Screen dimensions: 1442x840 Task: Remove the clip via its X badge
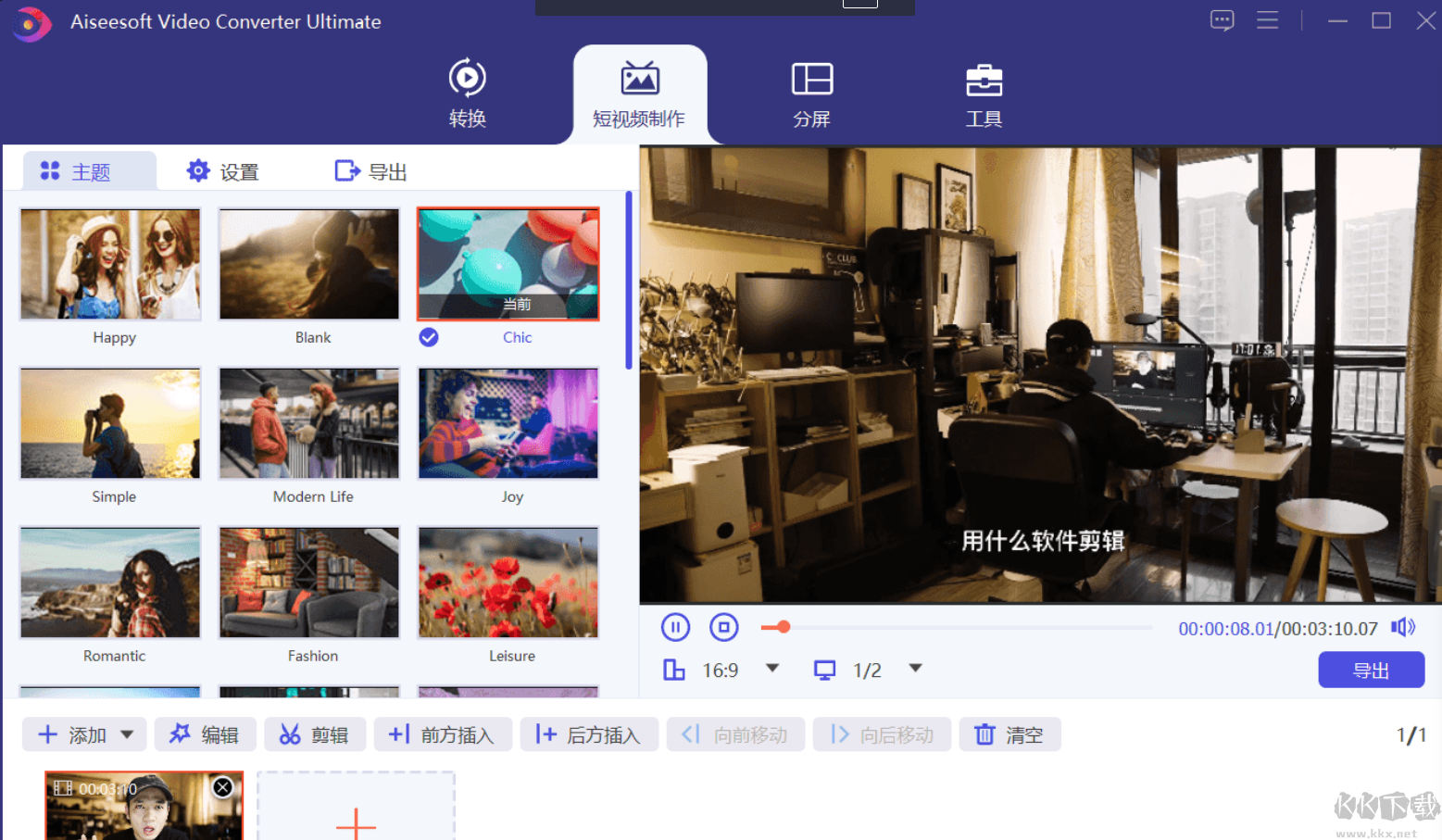222,786
